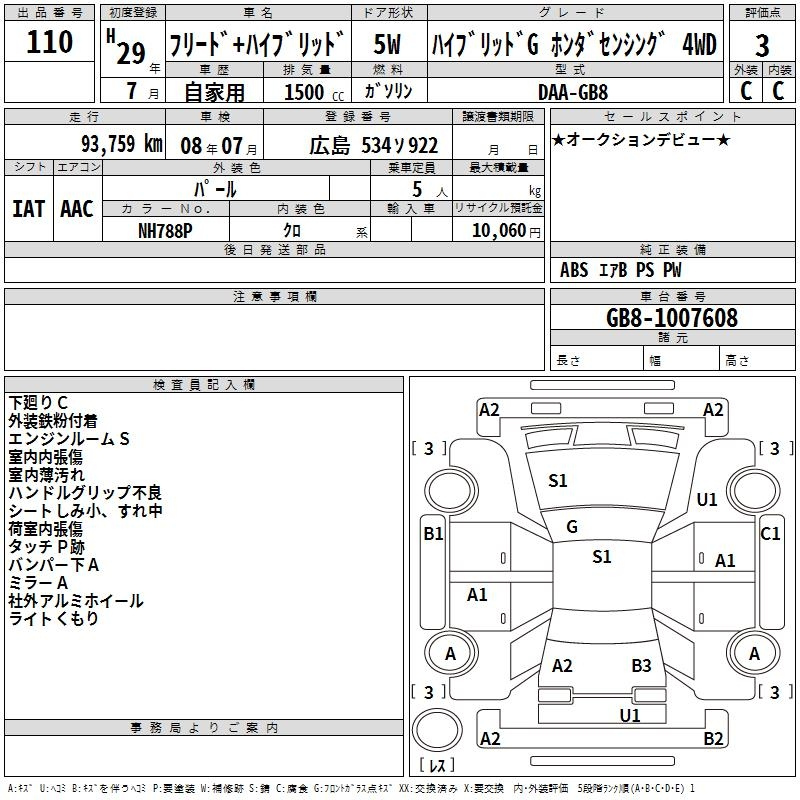Click the S1 mark on the hood
Screen dimensions: 800x800
pos(558,481)
